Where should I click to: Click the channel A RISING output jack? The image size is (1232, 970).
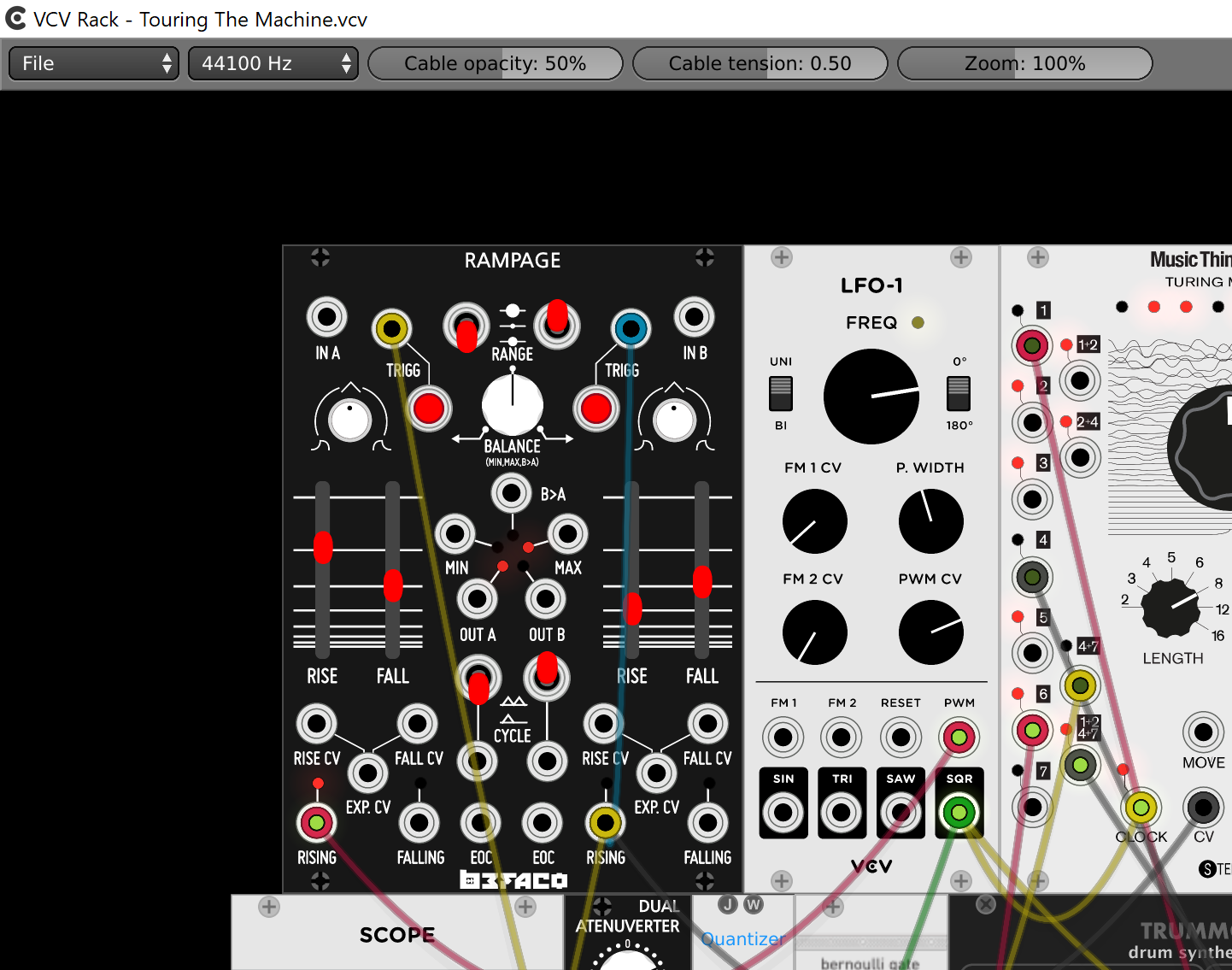(x=317, y=823)
